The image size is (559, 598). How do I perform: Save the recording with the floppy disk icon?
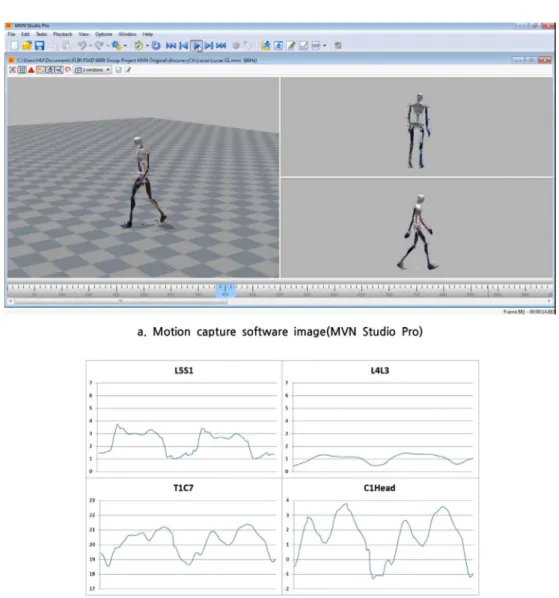39,46
